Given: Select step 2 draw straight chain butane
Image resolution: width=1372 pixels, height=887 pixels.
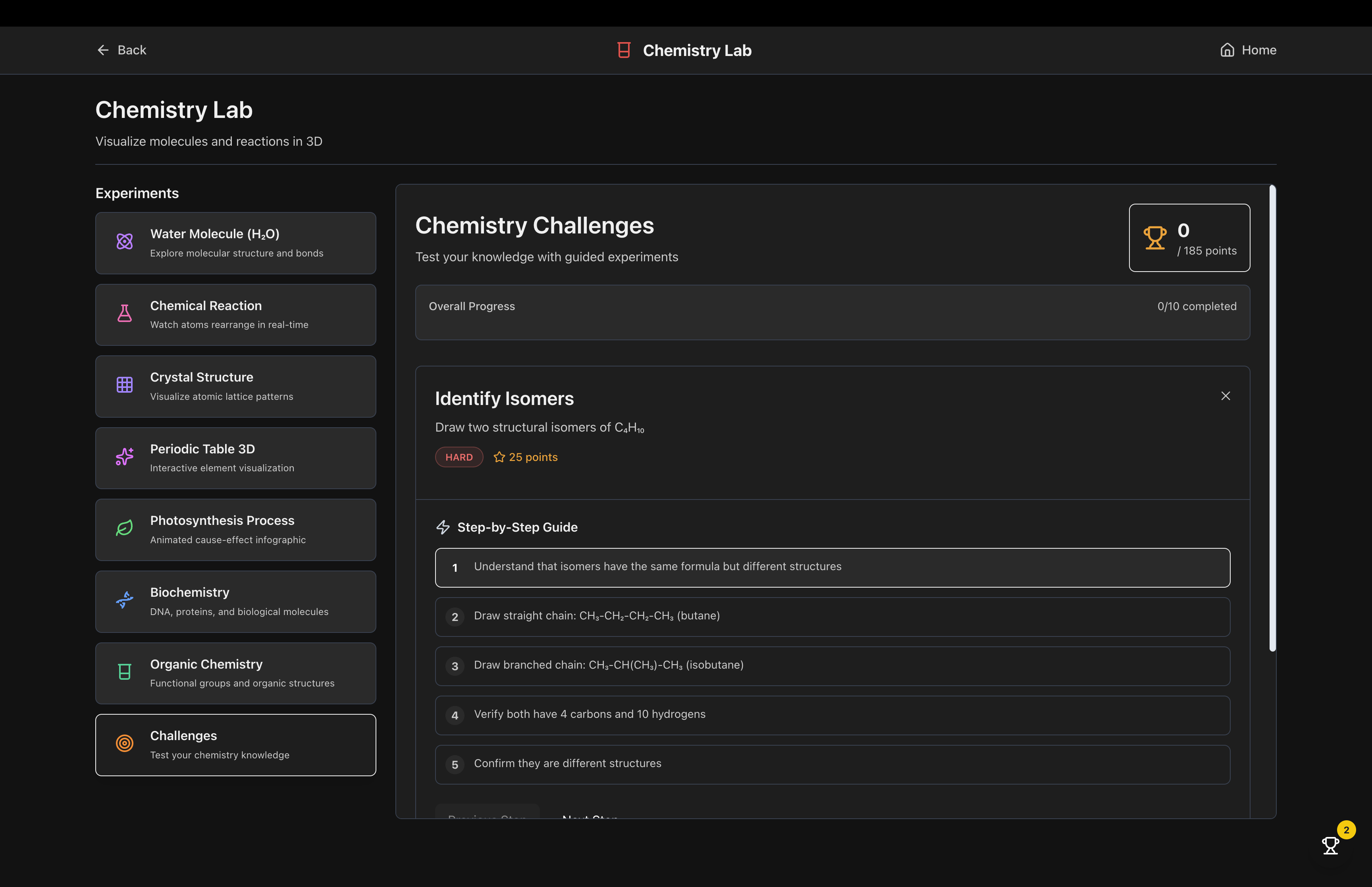Looking at the screenshot, I should point(832,616).
